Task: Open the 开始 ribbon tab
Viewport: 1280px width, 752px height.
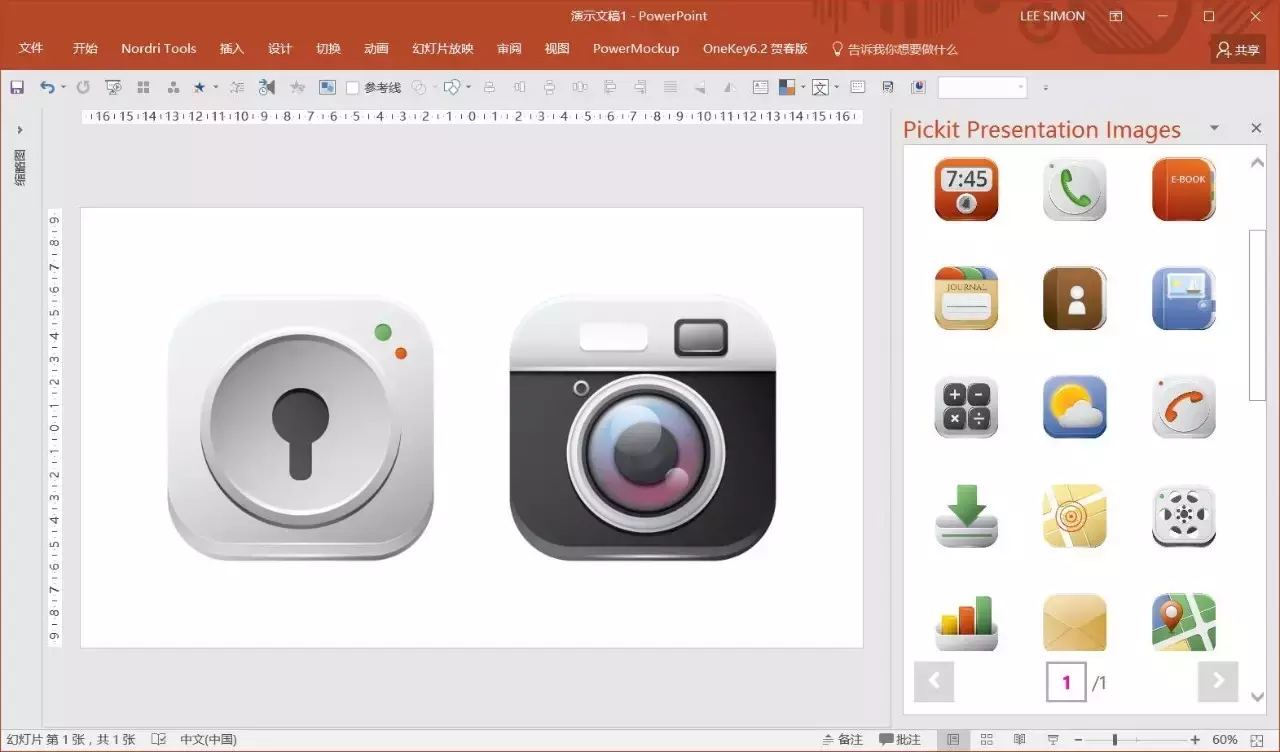Action: 85,49
